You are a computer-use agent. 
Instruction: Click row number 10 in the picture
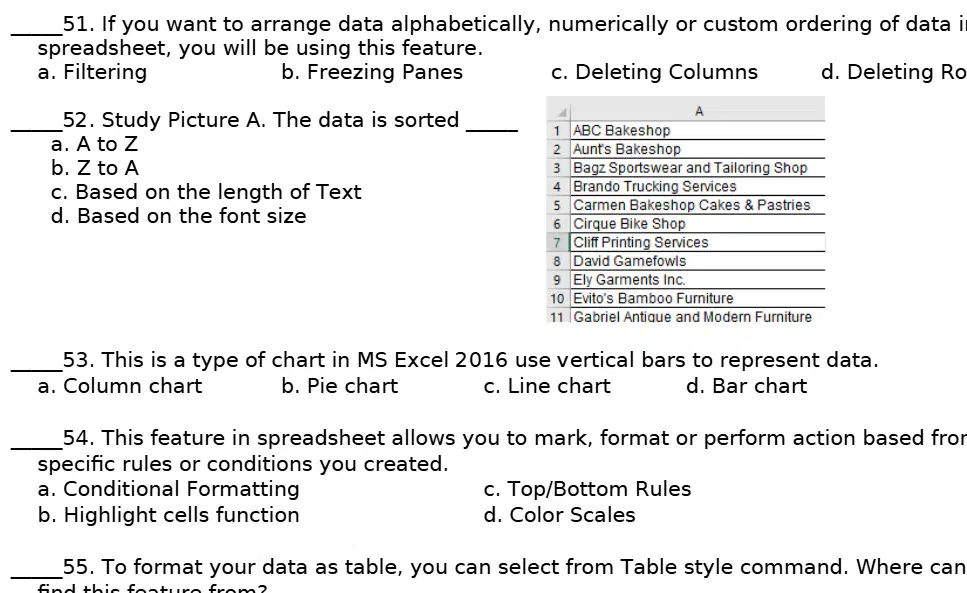558,299
